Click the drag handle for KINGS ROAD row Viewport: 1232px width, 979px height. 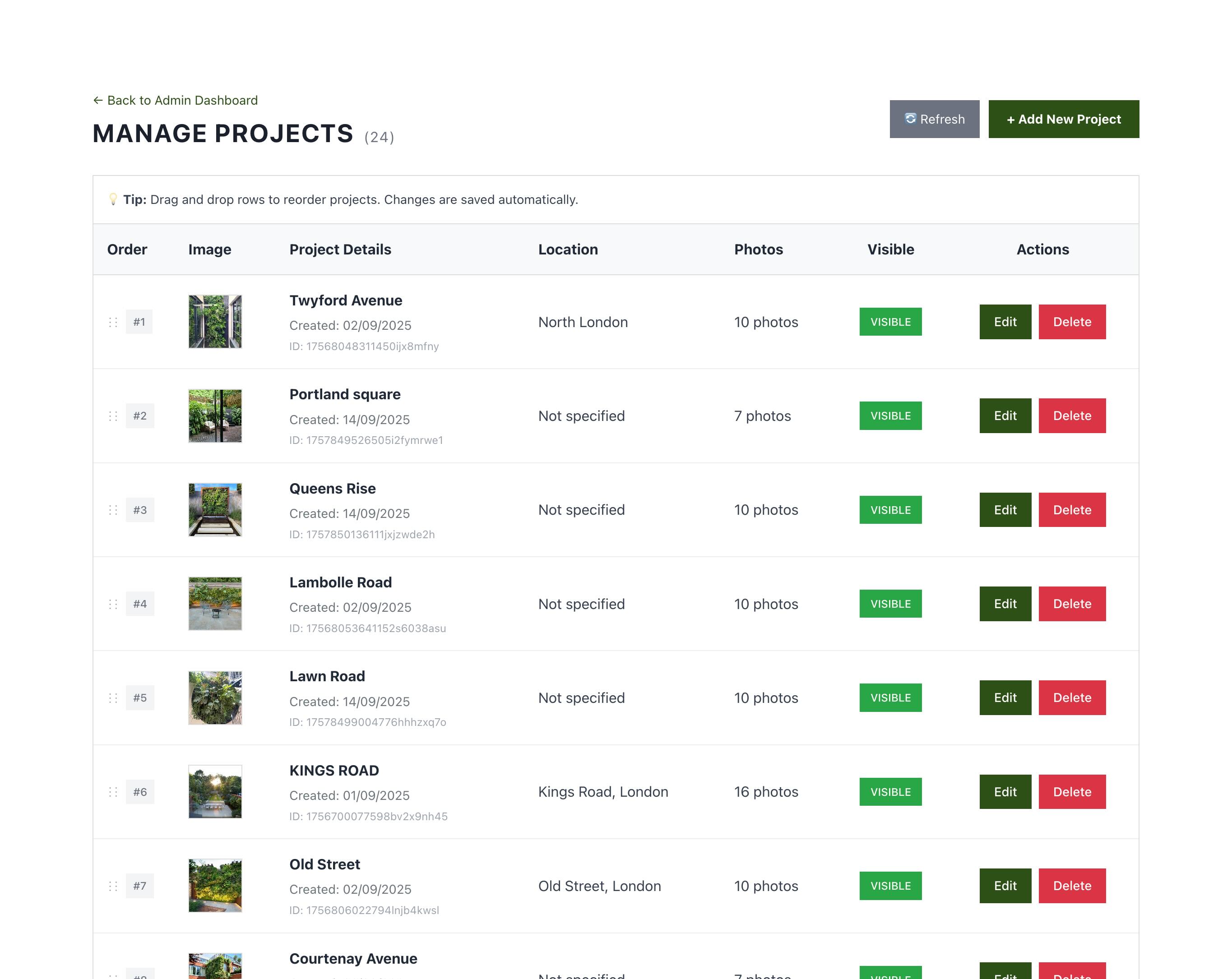(113, 792)
